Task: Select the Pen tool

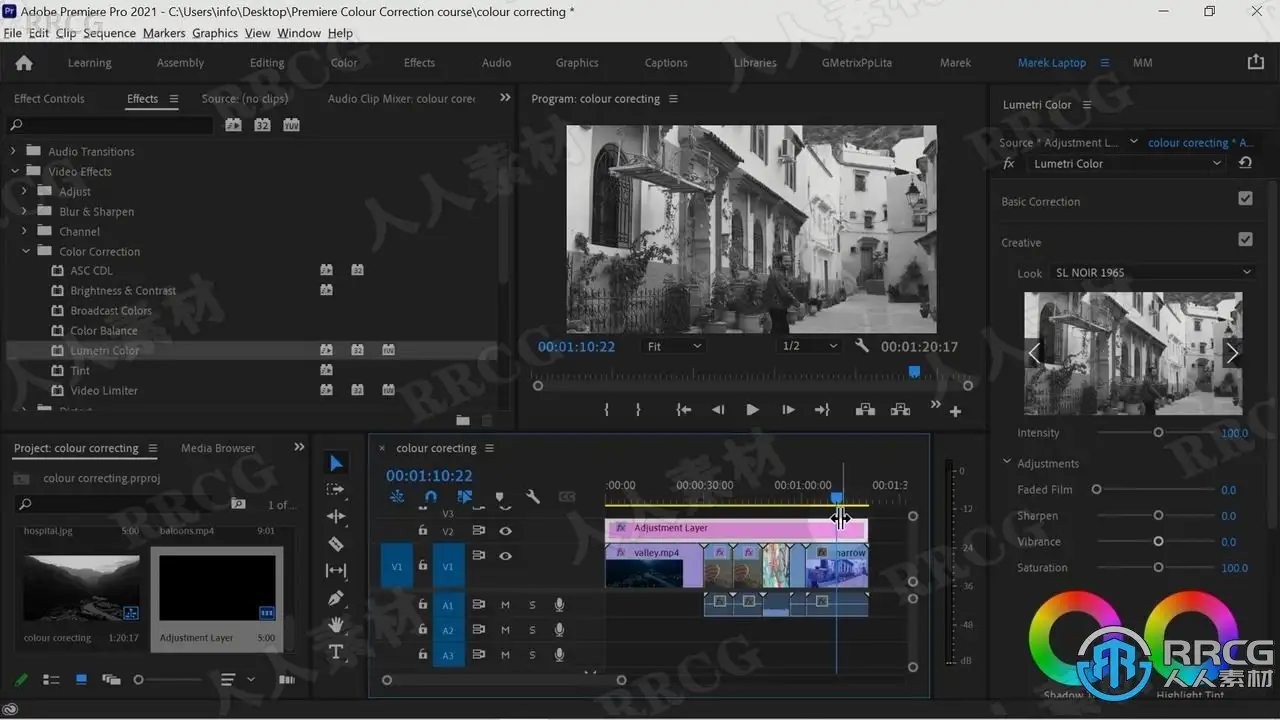Action: [x=336, y=598]
